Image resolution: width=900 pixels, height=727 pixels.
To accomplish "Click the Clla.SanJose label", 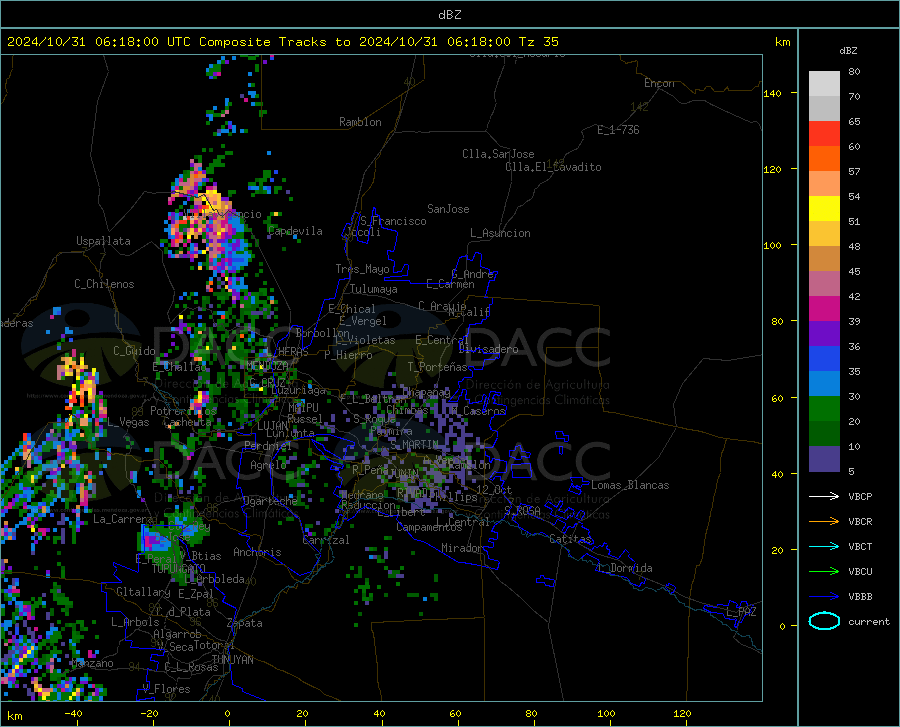I will pos(498,154).
